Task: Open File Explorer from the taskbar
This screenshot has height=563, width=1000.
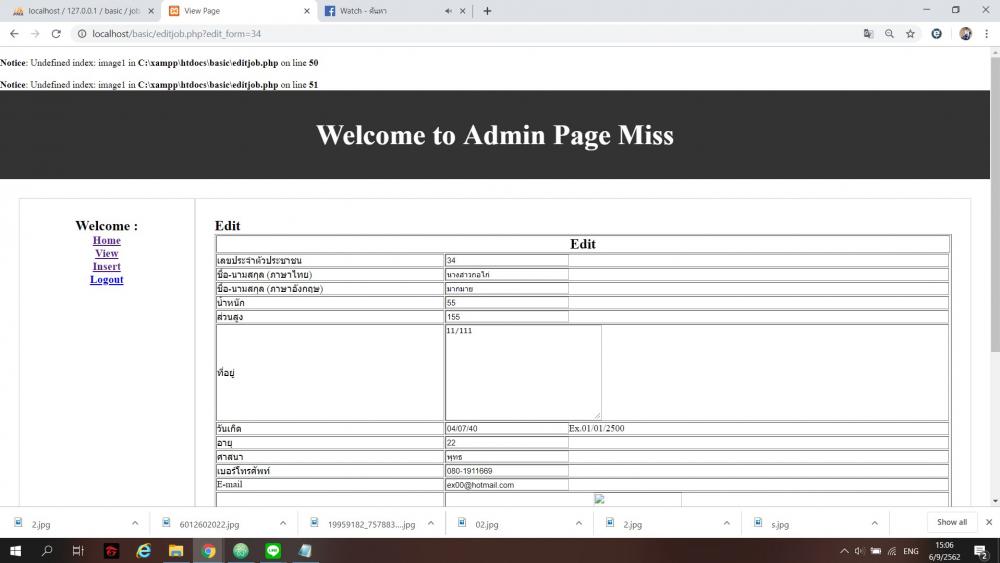Action: click(x=176, y=551)
